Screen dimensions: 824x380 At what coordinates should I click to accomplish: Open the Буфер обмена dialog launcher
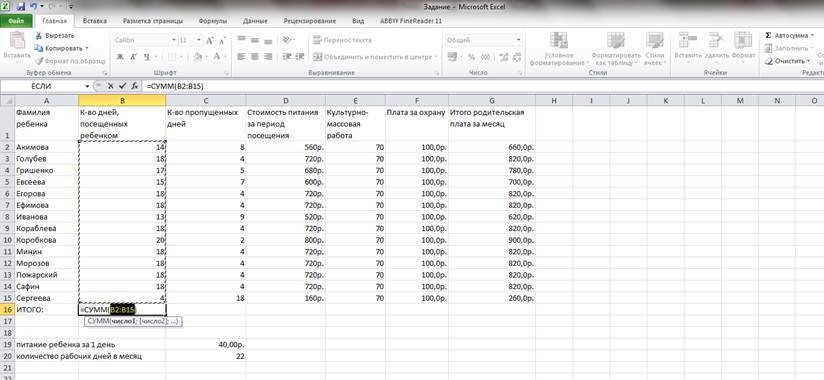(105, 73)
